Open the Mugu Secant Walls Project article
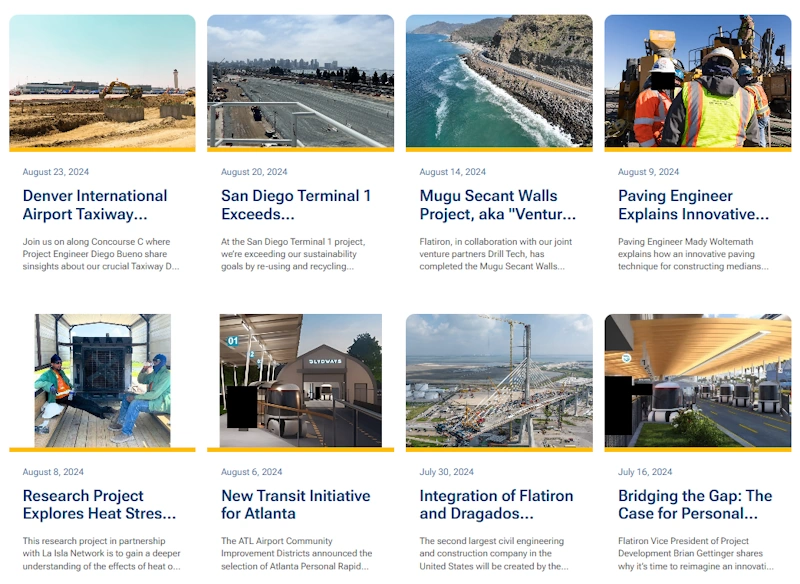 coord(497,205)
